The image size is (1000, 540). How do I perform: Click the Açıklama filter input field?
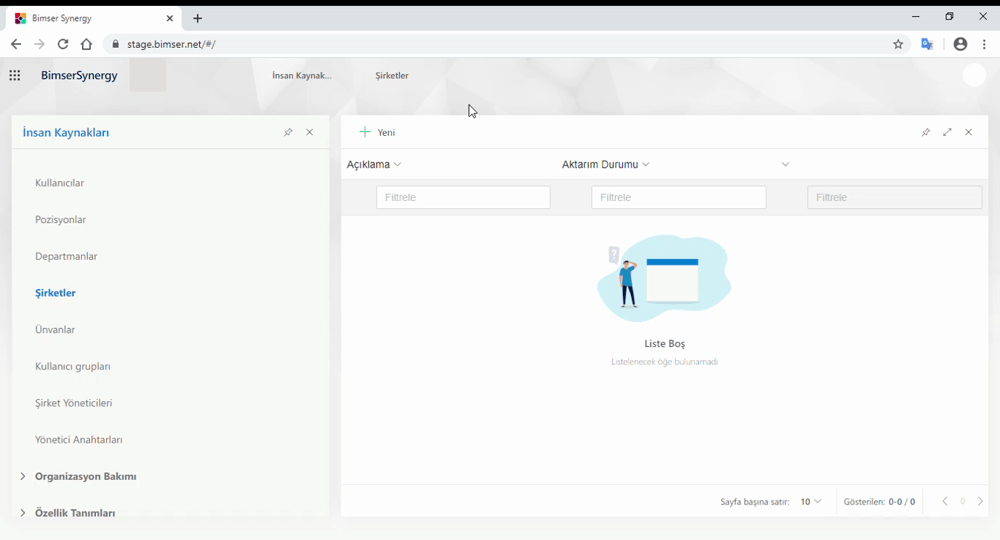click(x=463, y=198)
